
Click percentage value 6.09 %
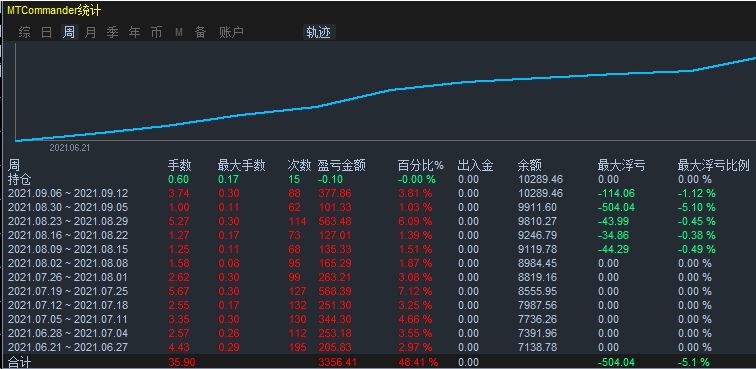(415, 221)
